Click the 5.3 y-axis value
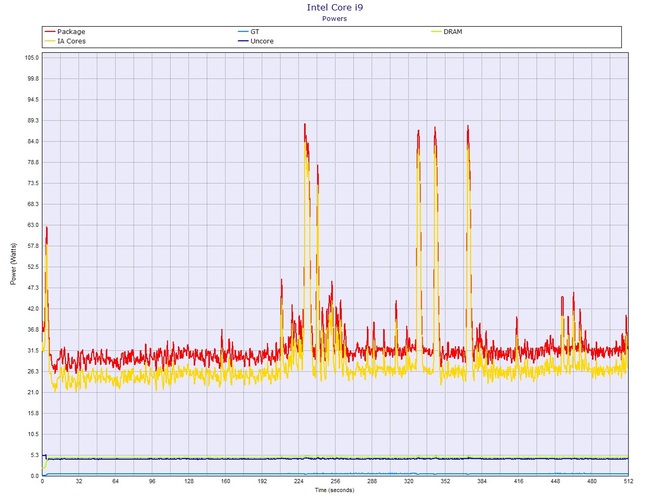This screenshot has width=670, height=502. [x=35, y=455]
